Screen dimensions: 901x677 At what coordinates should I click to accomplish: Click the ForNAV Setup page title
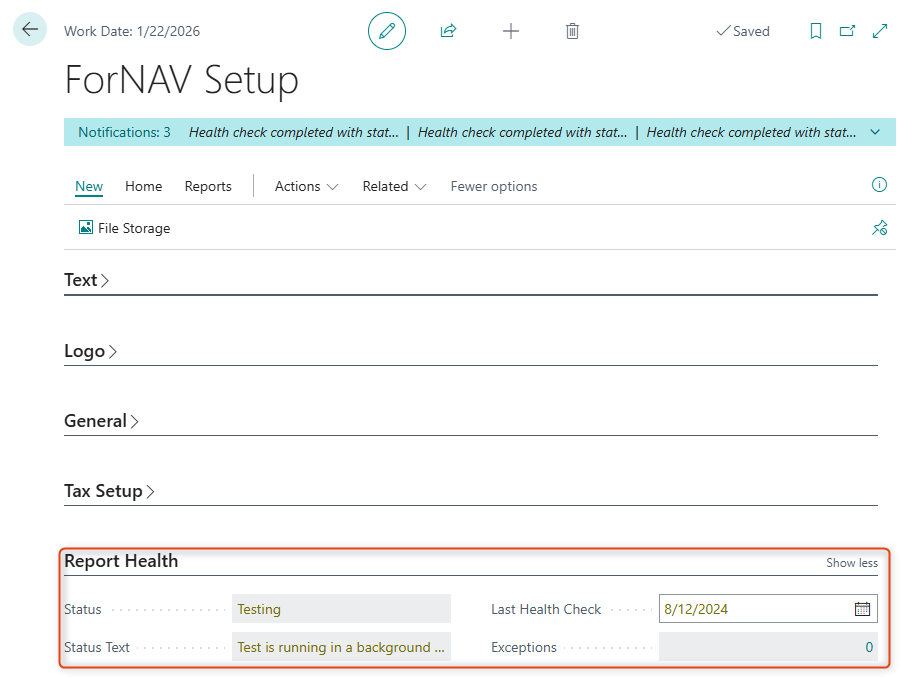[182, 80]
